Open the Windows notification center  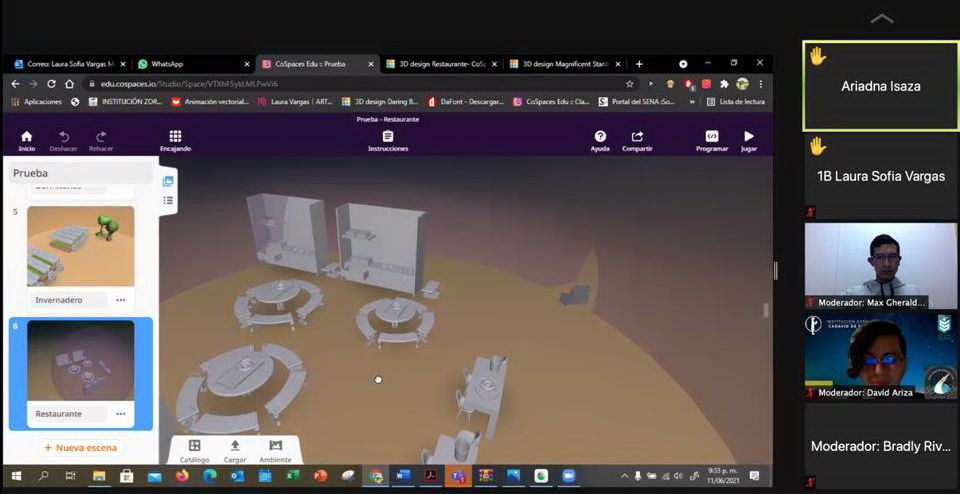coord(754,476)
